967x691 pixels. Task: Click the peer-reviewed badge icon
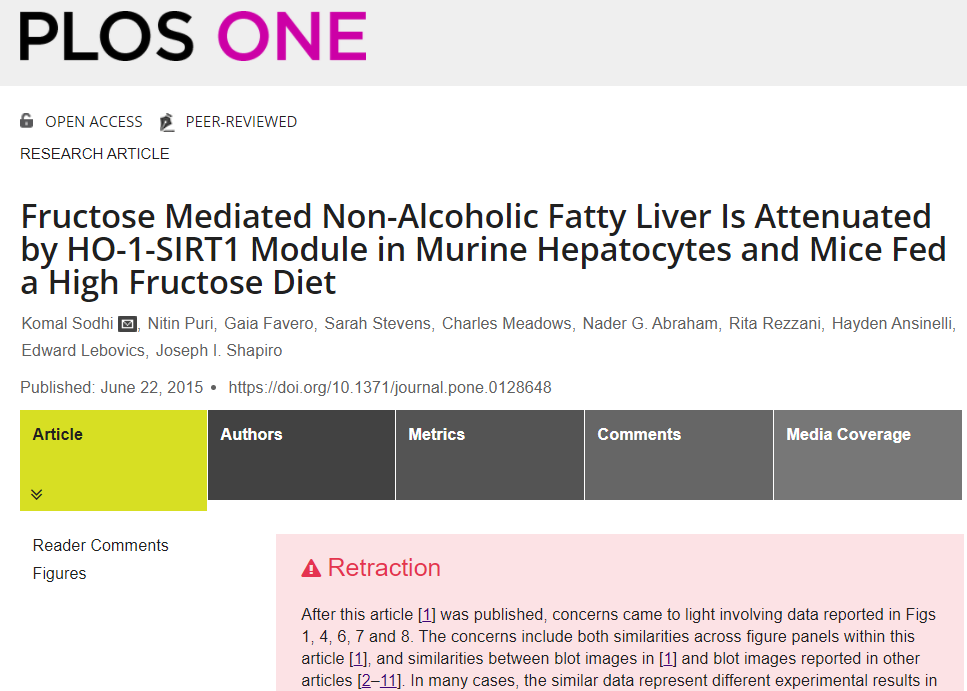coord(166,122)
